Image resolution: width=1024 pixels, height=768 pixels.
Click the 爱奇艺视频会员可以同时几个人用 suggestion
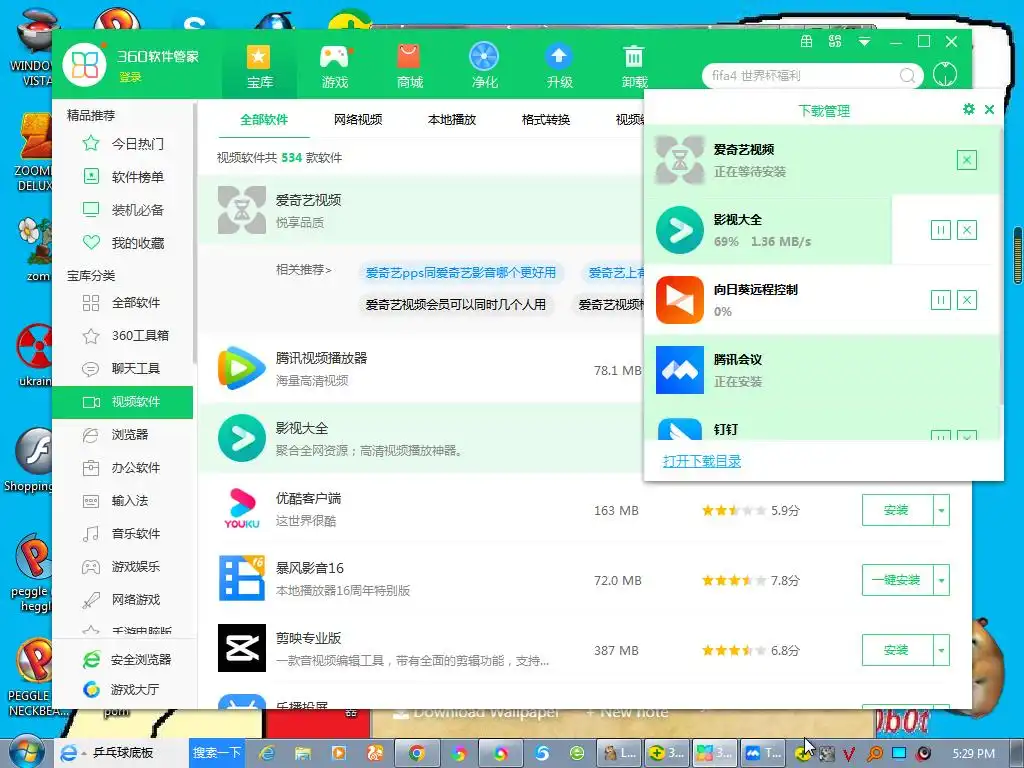click(x=456, y=304)
